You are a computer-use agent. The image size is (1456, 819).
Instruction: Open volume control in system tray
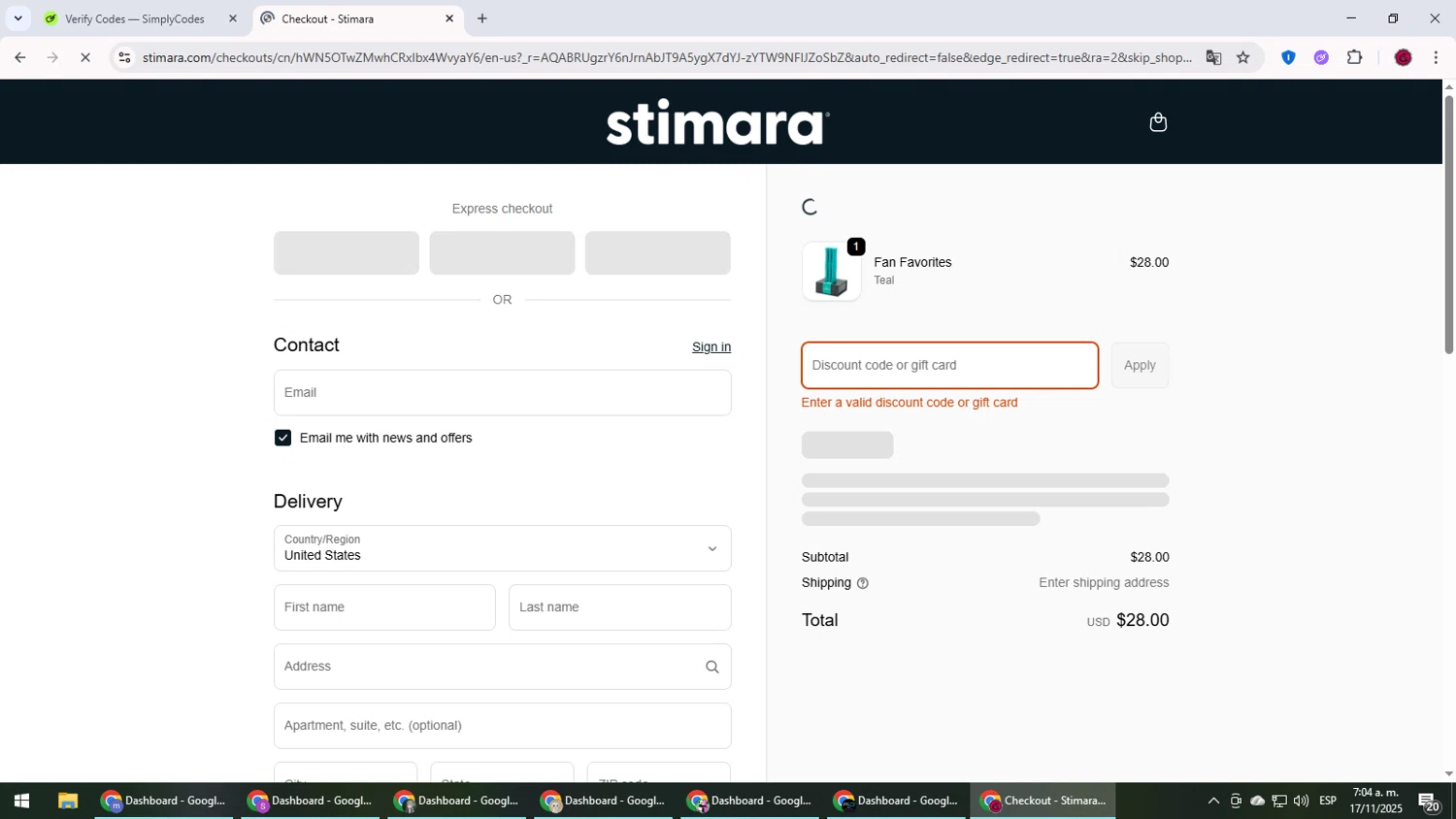1301,801
